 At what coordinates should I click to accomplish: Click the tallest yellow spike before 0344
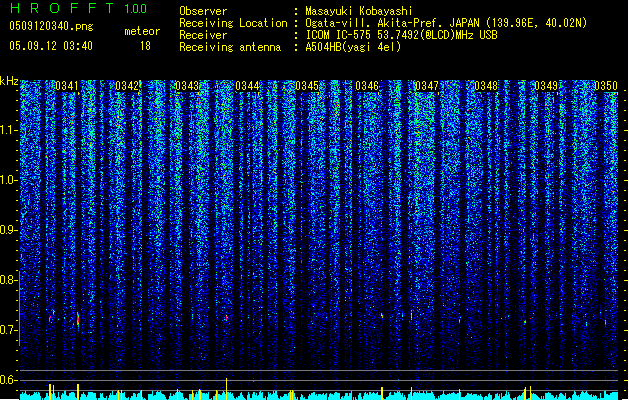click(227, 388)
